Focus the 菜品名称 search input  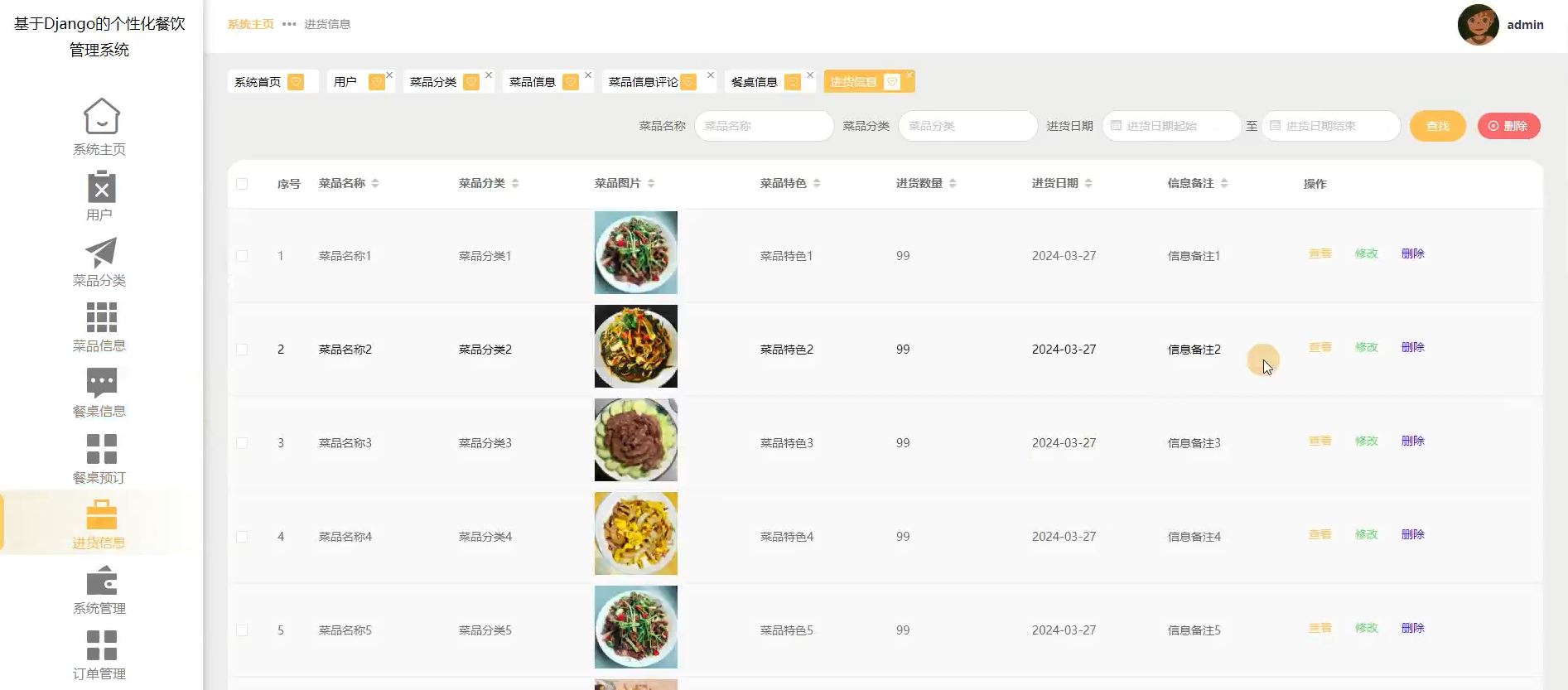[x=765, y=126]
